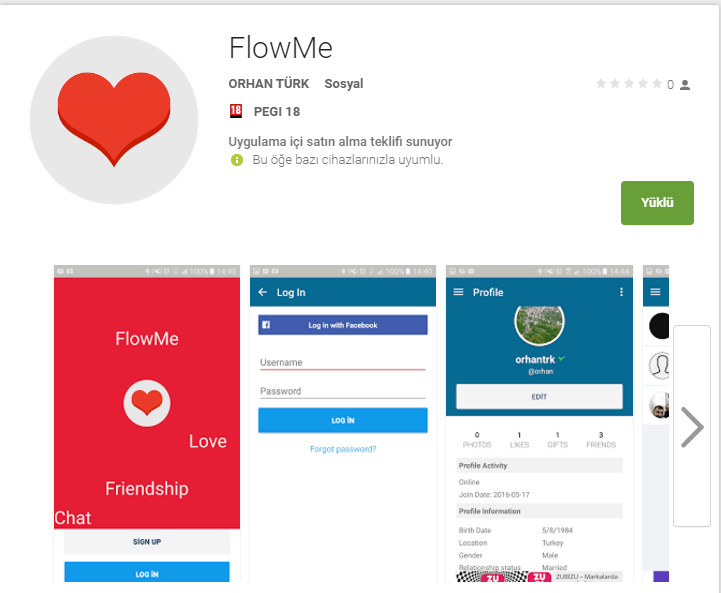Click the Facebook logo on login button
This screenshot has height=593, width=721.
pyautogui.click(x=266, y=325)
